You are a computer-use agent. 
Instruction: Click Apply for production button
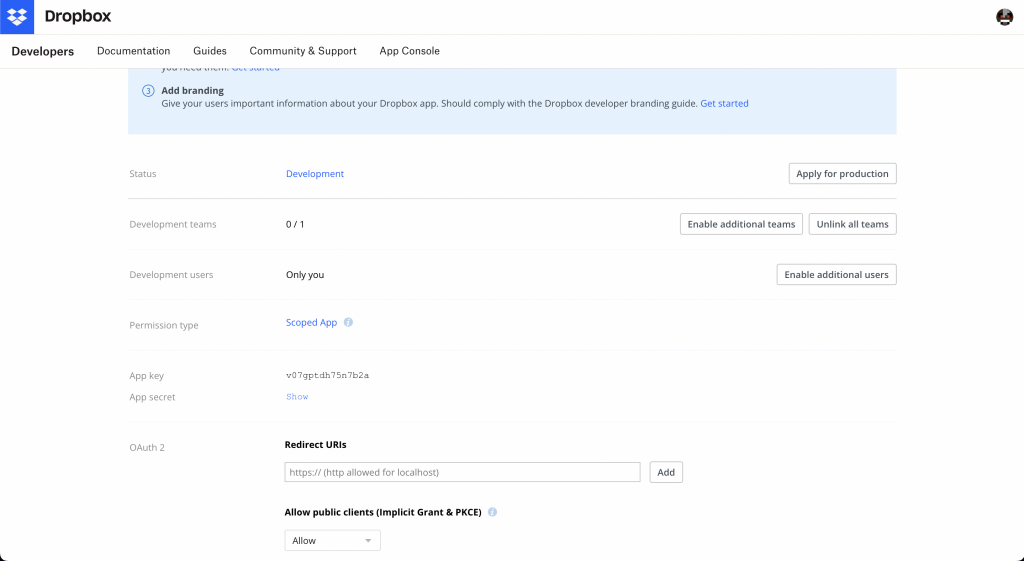point(842,174)
